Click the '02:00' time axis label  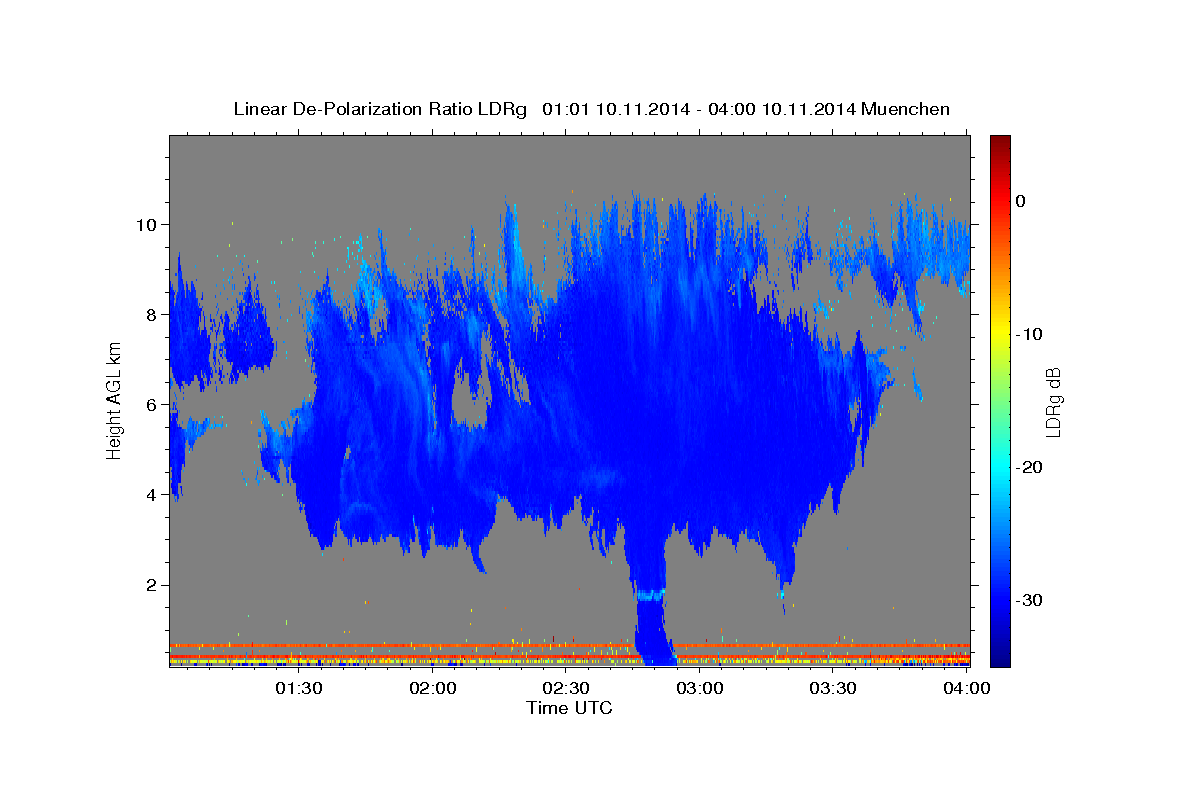tap(433, 688)
